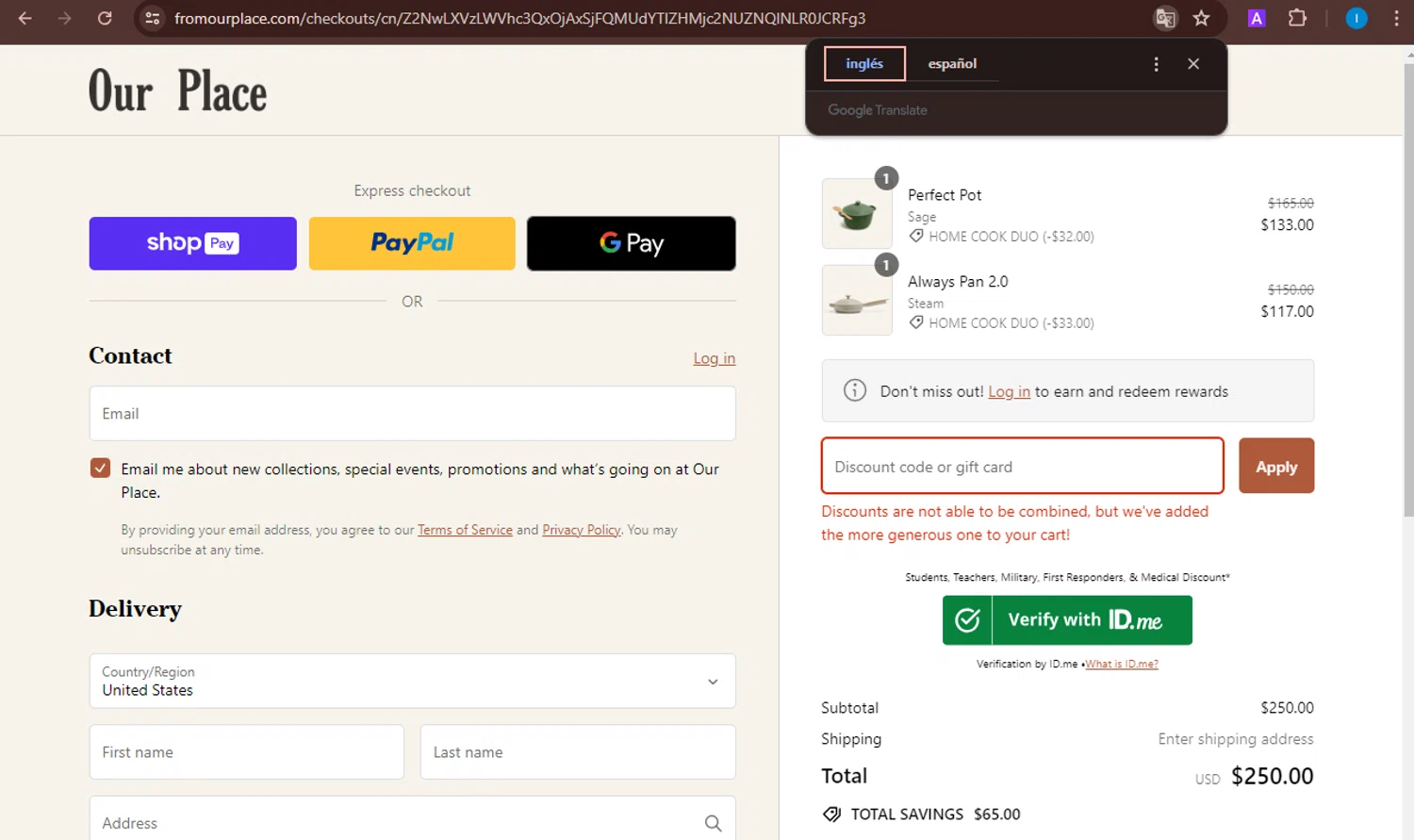Screen dimensions: 1414x840
Task: Click the Google Translate icon in address bar
Action: click(1165, 18)
